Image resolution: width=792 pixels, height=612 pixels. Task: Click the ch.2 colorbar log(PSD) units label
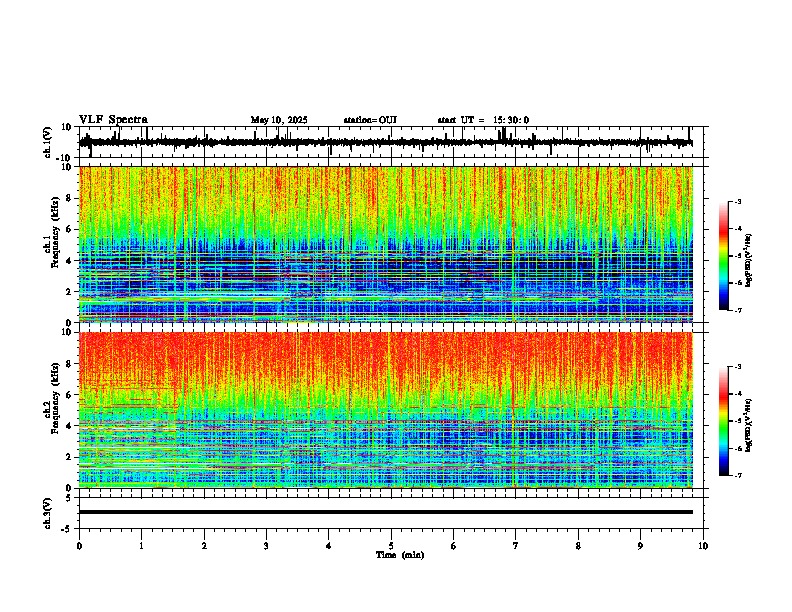pos(749,426)
